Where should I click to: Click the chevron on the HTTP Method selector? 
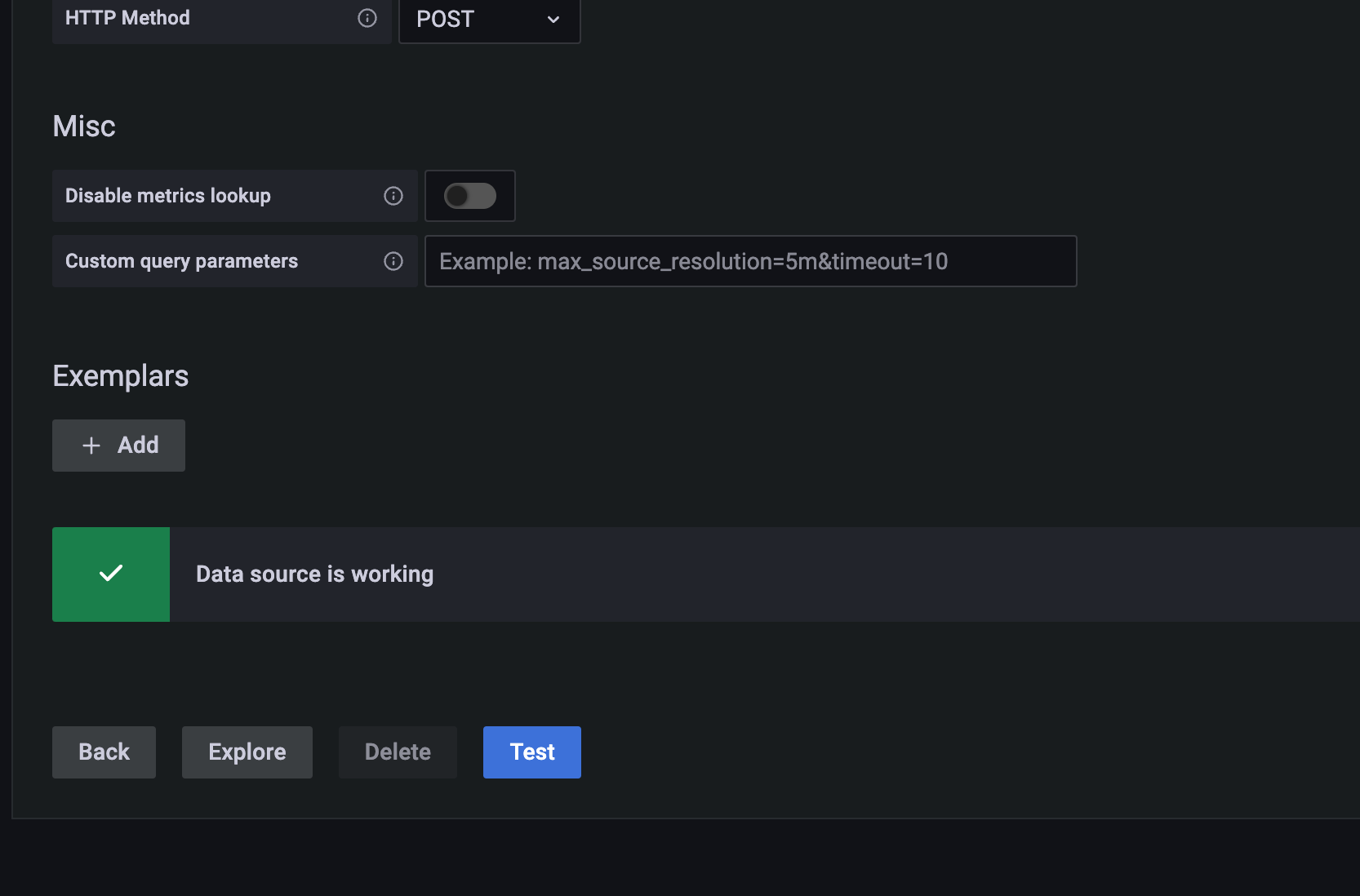pyautogui.click(x=553, y=20)
